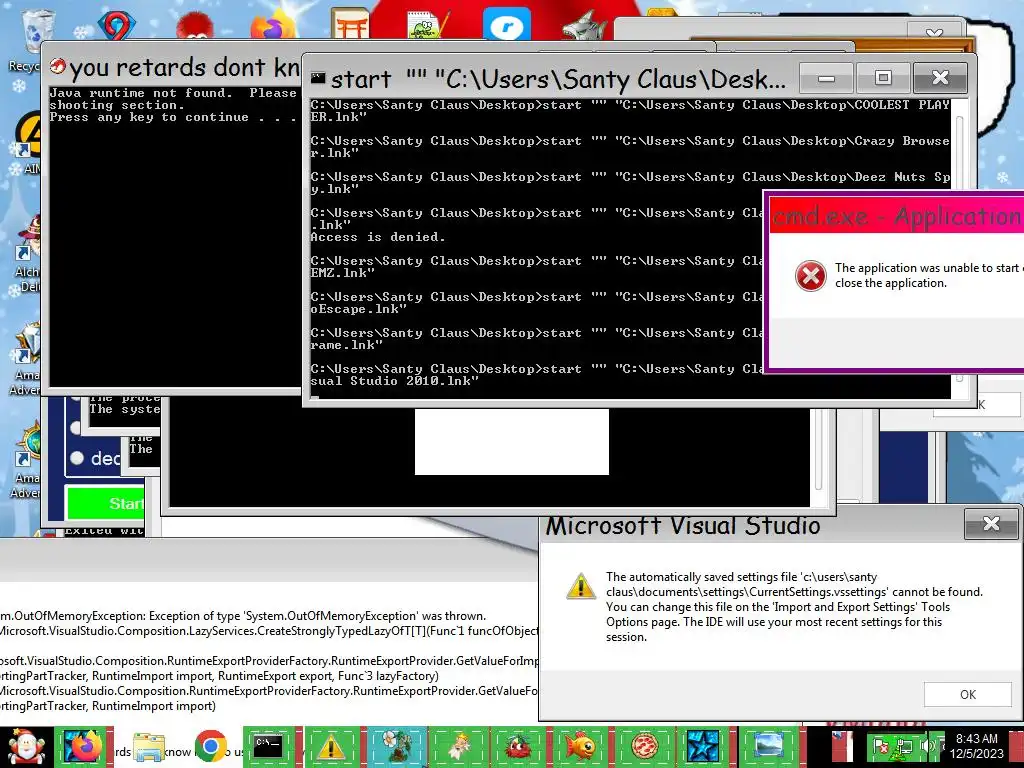The height and width of the screenshot is (768, 1024).
Task: Click the red error icon in cmd.exe dialog
Action: click(810, 276)
